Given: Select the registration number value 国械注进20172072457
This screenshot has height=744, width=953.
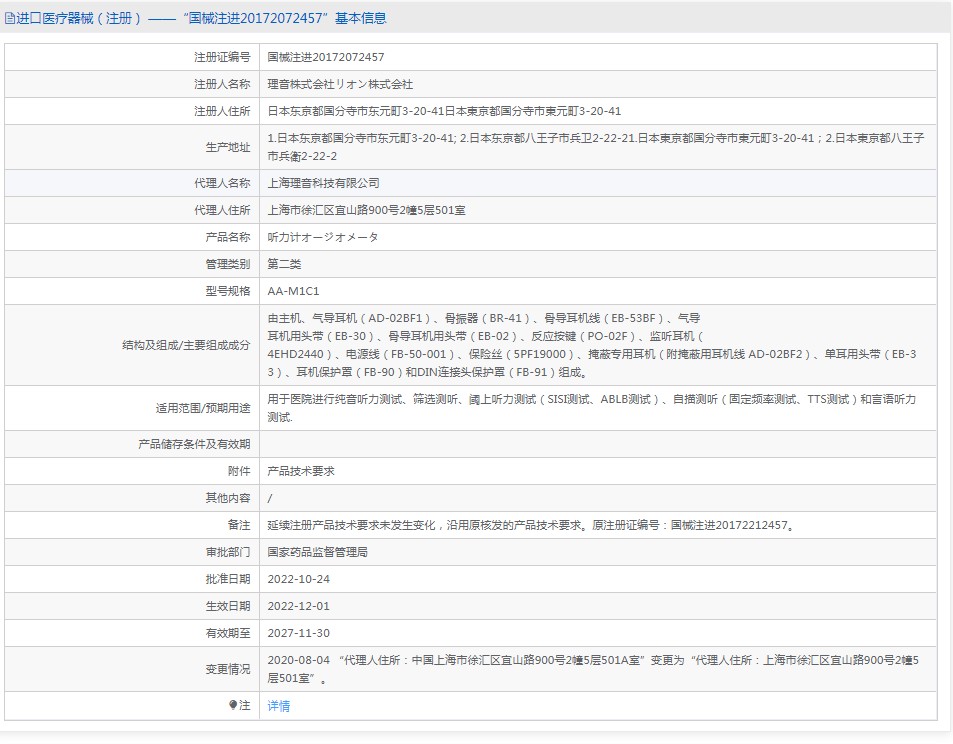Looking at the screenshot, I should [x=326, y=57].
